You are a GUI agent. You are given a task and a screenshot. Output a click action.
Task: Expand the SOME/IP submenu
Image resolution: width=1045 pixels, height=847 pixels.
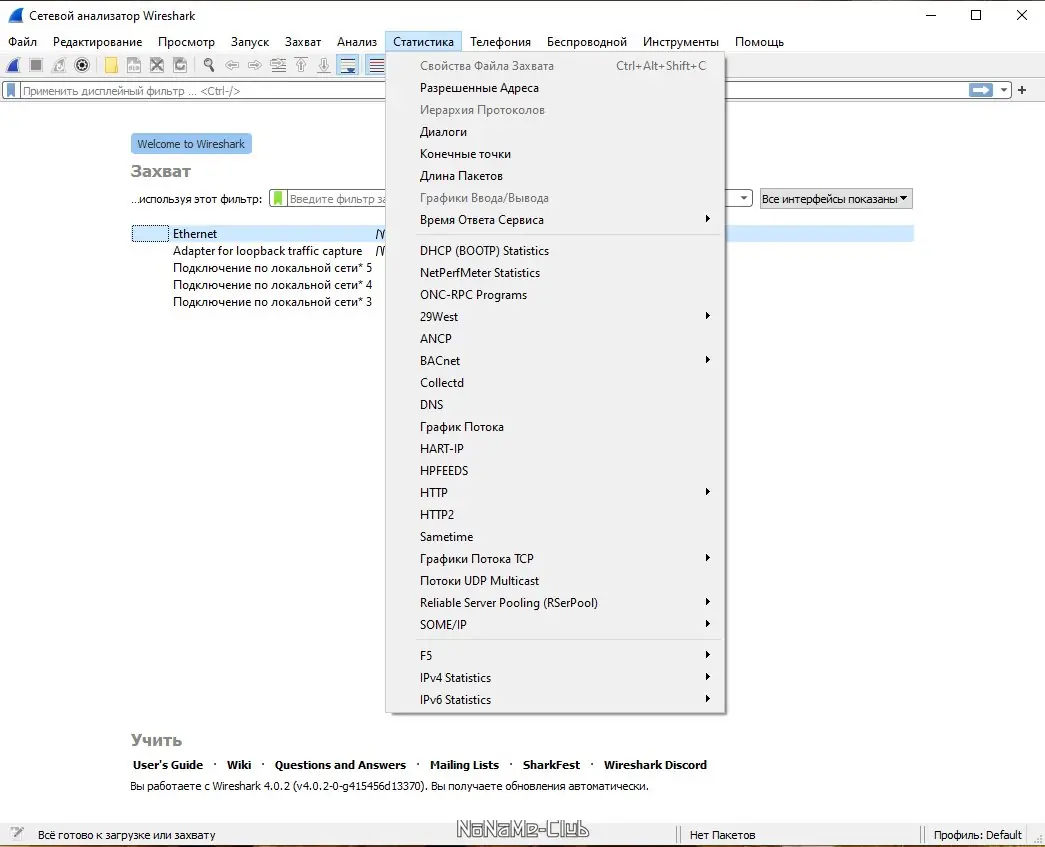point(555,624)
